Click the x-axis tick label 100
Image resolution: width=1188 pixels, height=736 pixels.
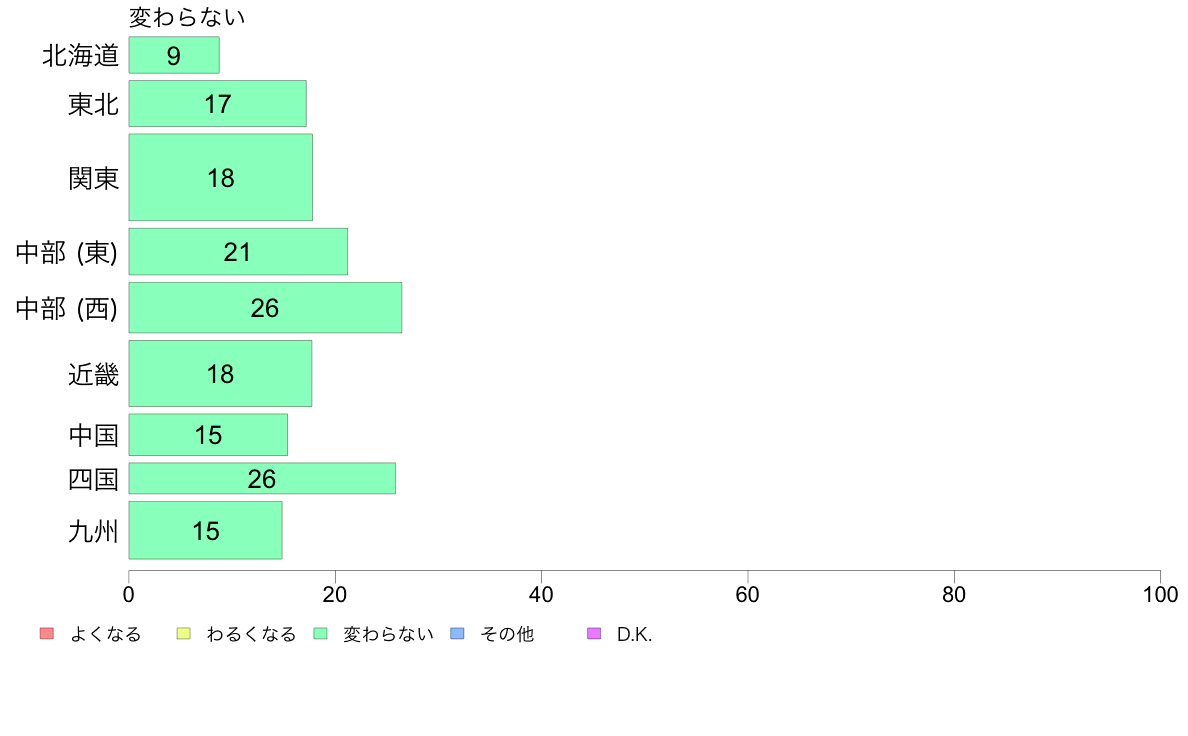tap(1160, 595)
